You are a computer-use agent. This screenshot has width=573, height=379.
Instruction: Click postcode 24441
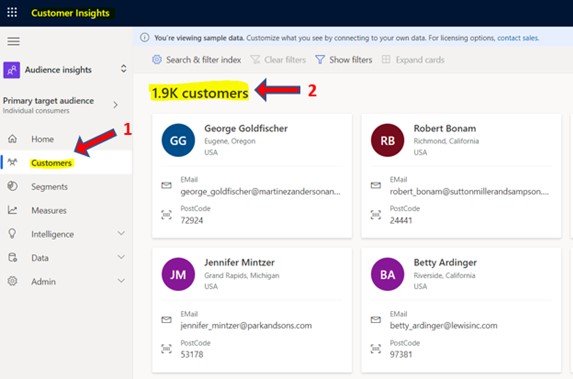pyautogui.click(x=401, y=220)
